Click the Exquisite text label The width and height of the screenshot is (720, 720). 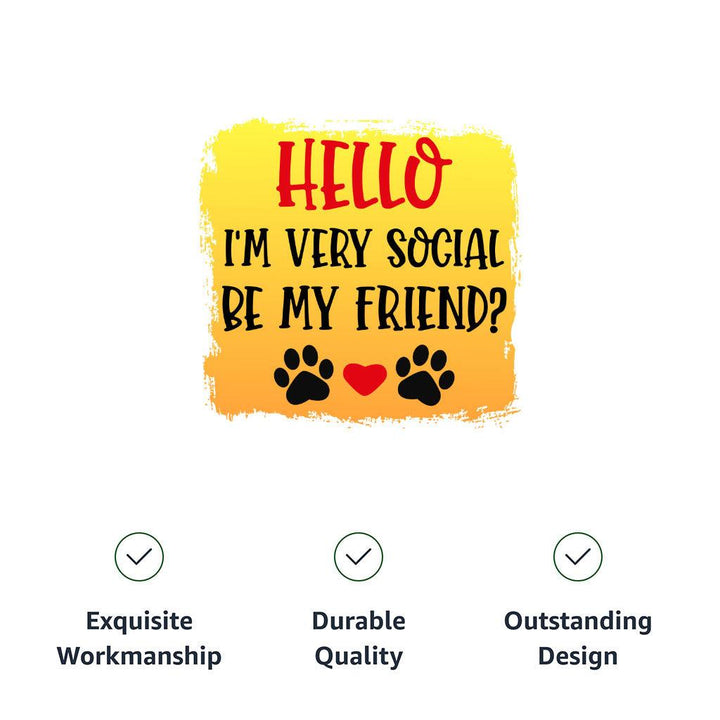pos(139,621)
